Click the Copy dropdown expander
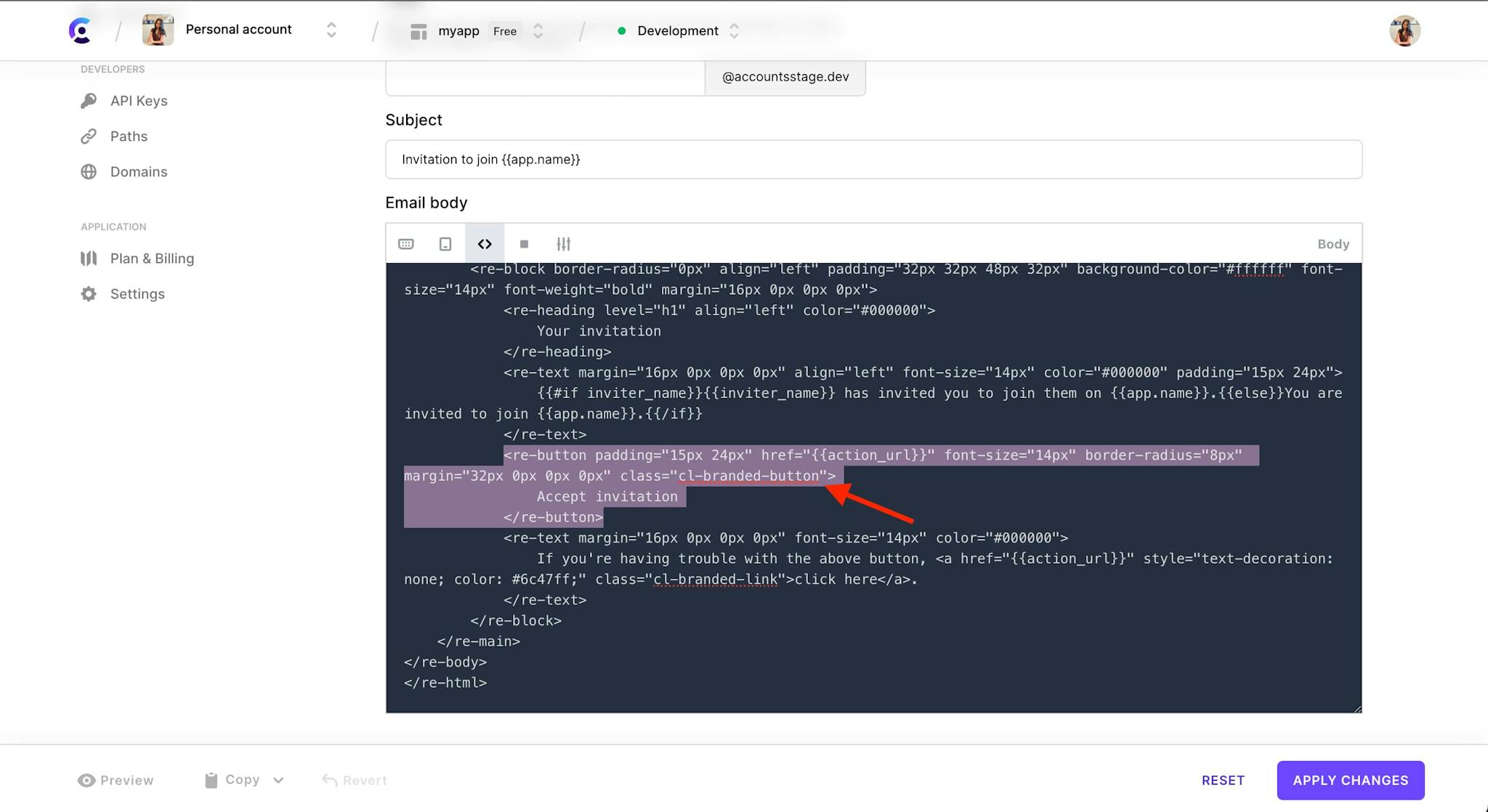This screenshot has width=1488, height=812. tap(279, 781)
